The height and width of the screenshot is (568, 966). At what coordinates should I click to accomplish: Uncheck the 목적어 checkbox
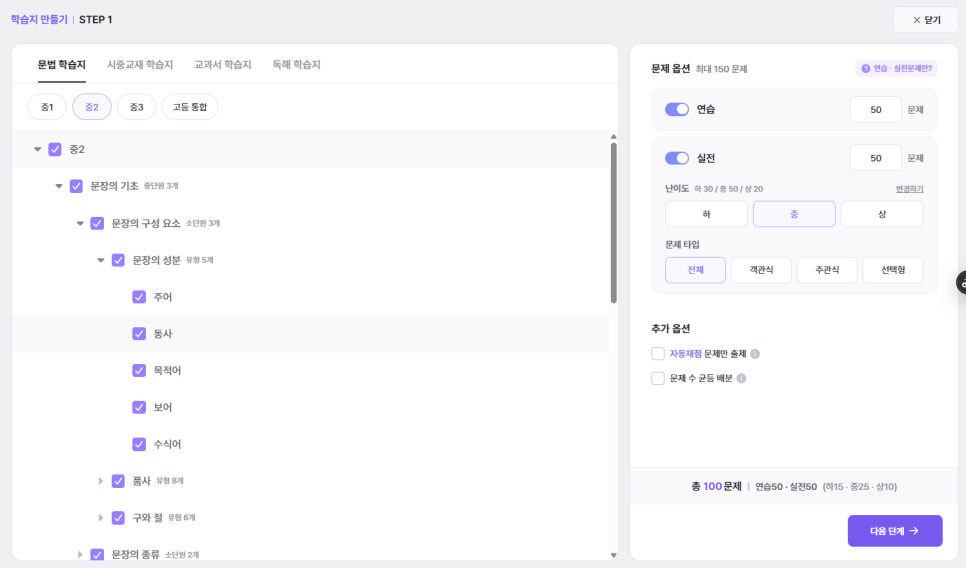[x=139, y=370]
